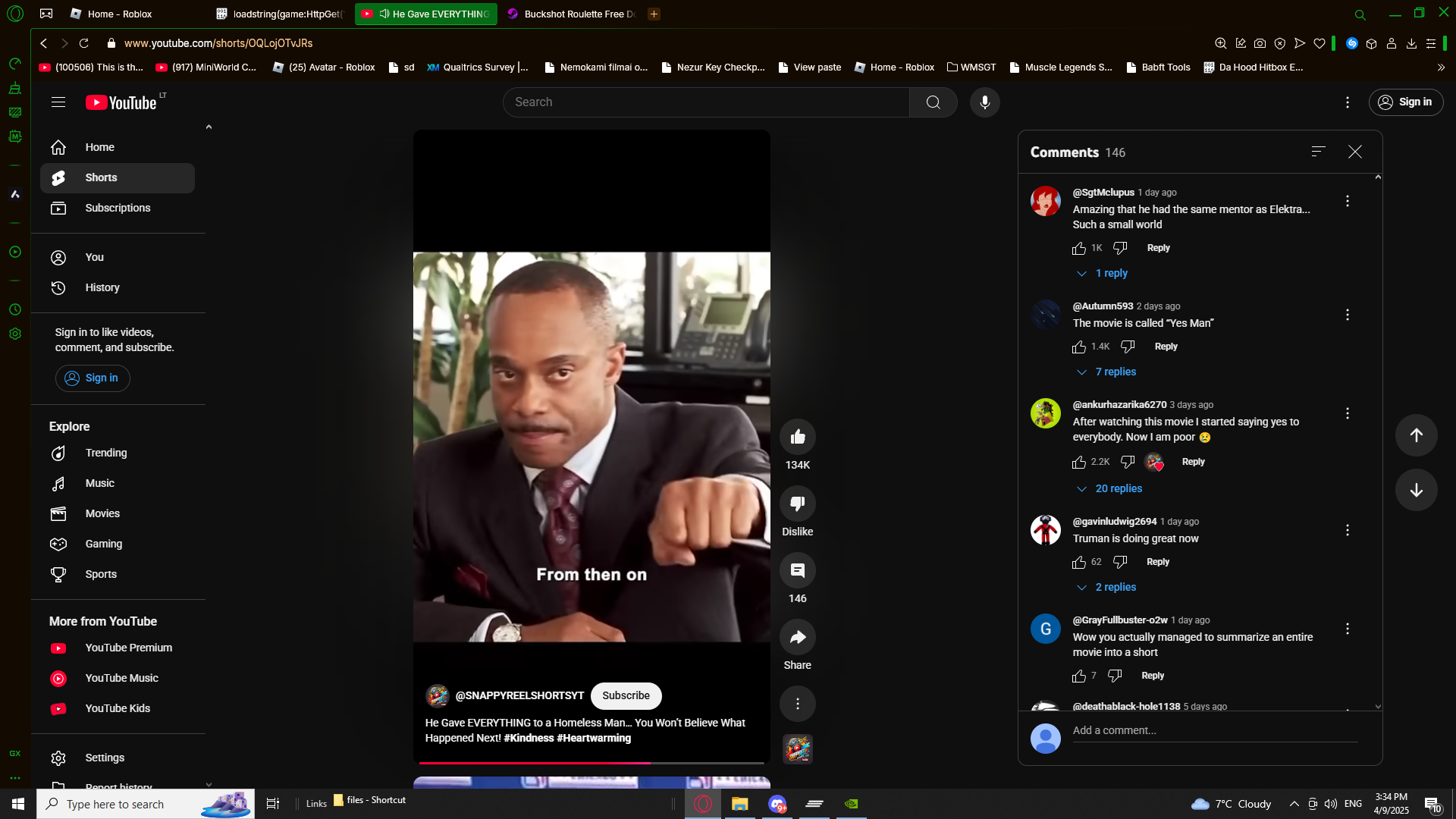Expand 7 replies under Yes Man comment

(1106, 372)
